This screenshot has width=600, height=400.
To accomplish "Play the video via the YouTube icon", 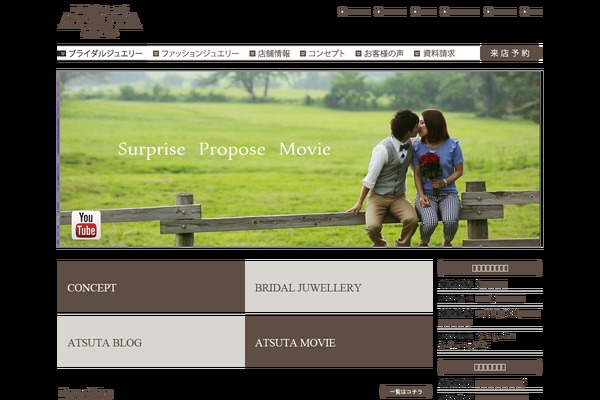I will coord(86,225).
